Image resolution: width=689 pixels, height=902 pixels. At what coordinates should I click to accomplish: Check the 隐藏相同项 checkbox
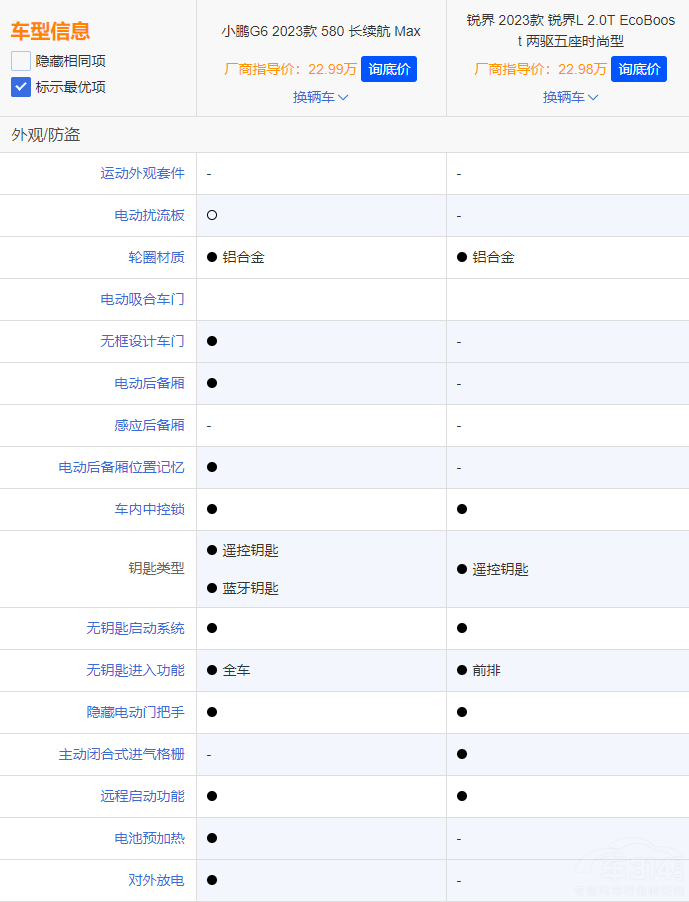click(21, 61)
